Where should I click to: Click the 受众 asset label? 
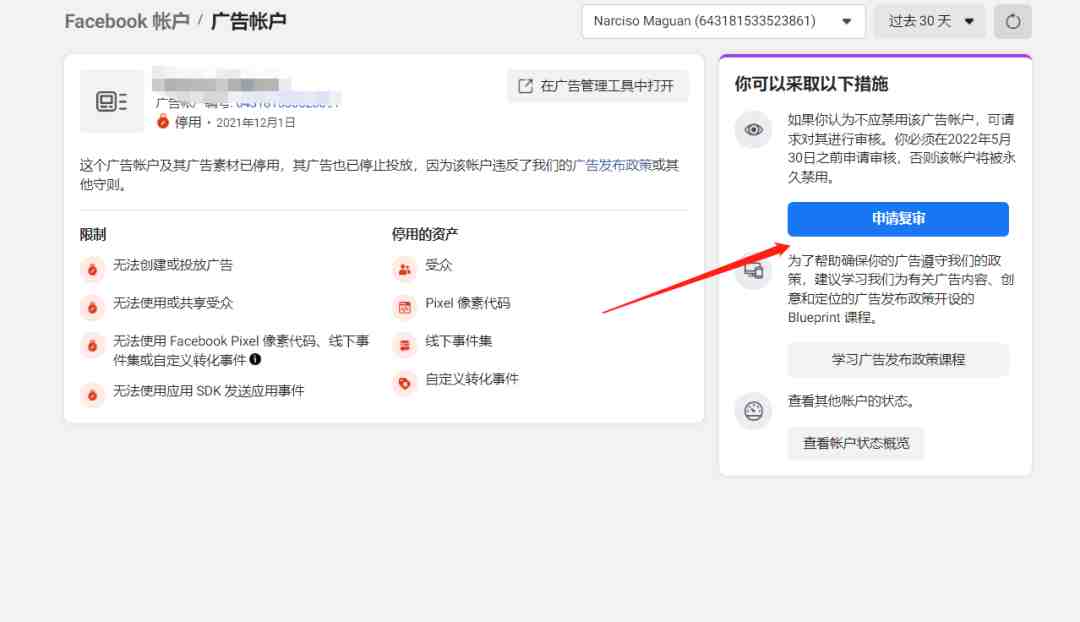(439, 265)
